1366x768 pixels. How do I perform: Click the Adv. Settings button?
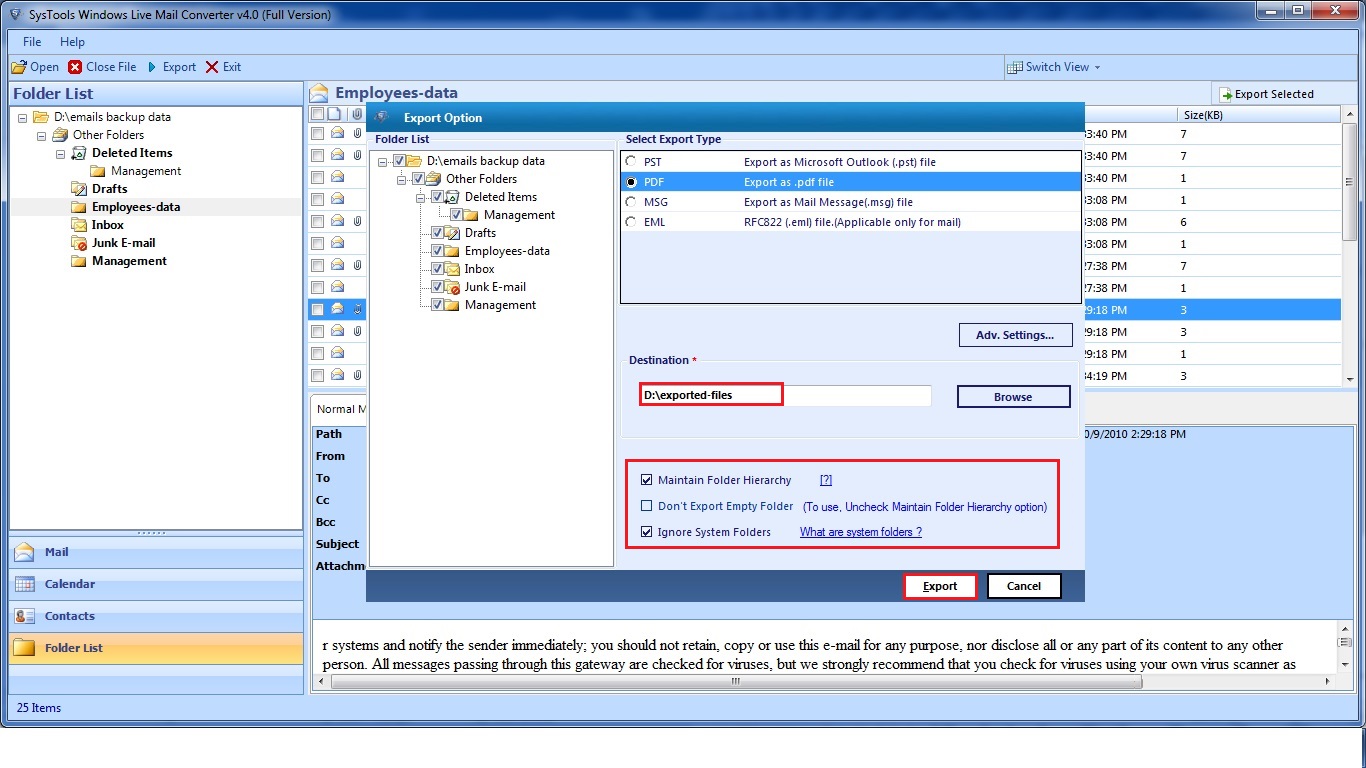click(x=1015, y=335)
